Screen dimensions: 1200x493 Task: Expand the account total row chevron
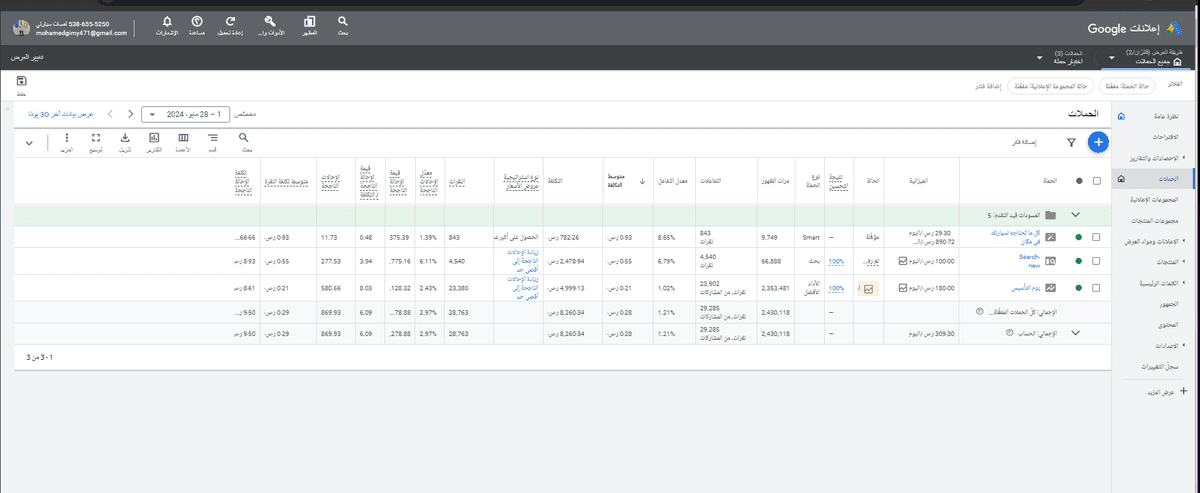pyautogui.click(x=1076, y=334)
